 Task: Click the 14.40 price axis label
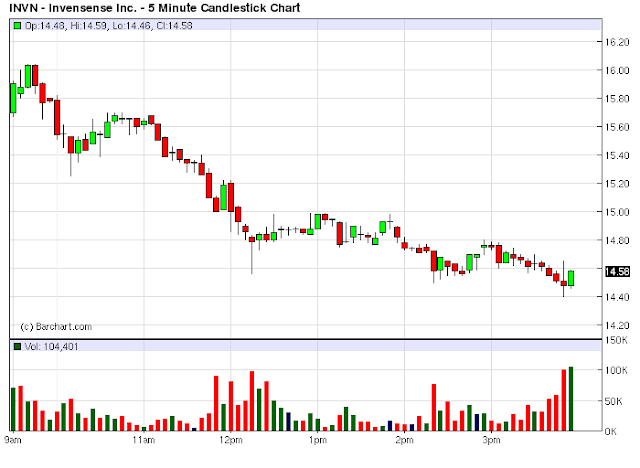[x=617, y=297]
